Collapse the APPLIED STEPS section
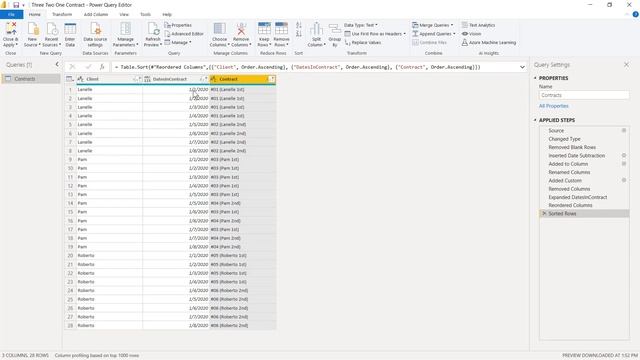 535,120
